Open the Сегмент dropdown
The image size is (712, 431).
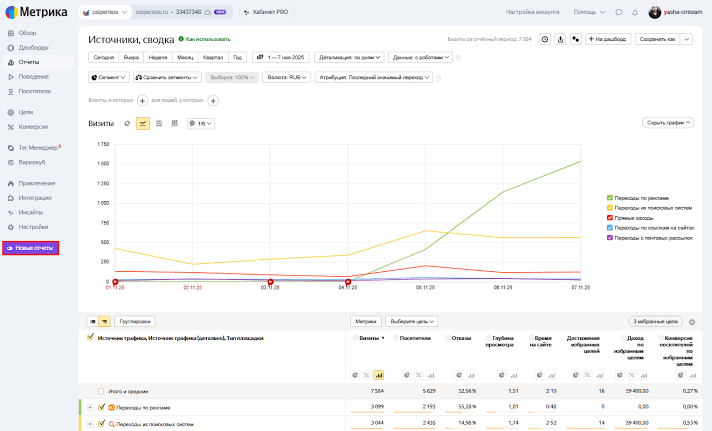click(x=109, y=77)
